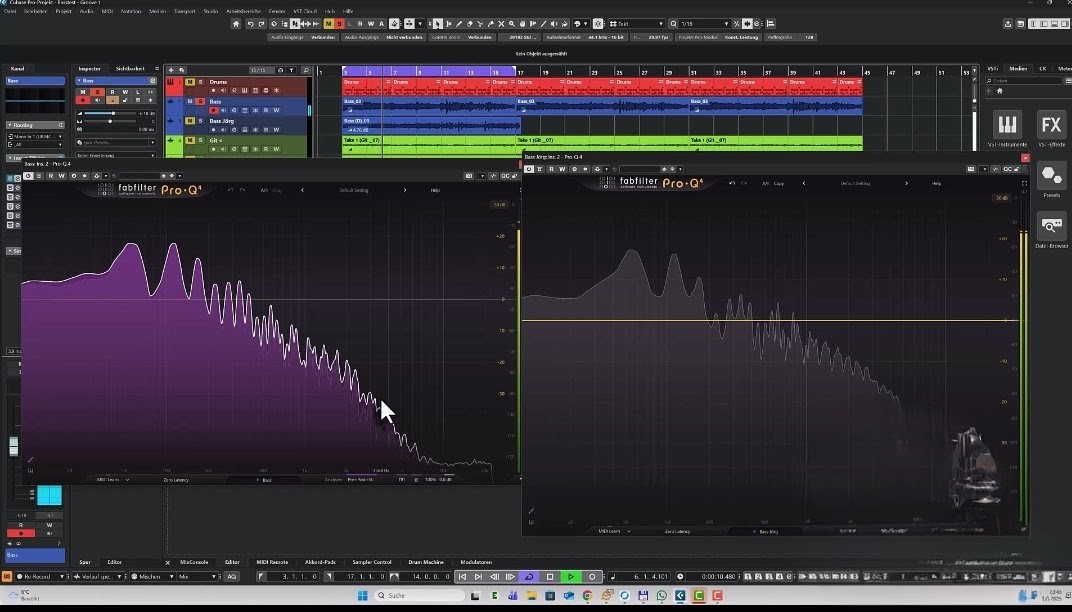Viewport: 1072px width, 612px height.
Task: Click the media rack home icon
Action: [x=999, y=90]
